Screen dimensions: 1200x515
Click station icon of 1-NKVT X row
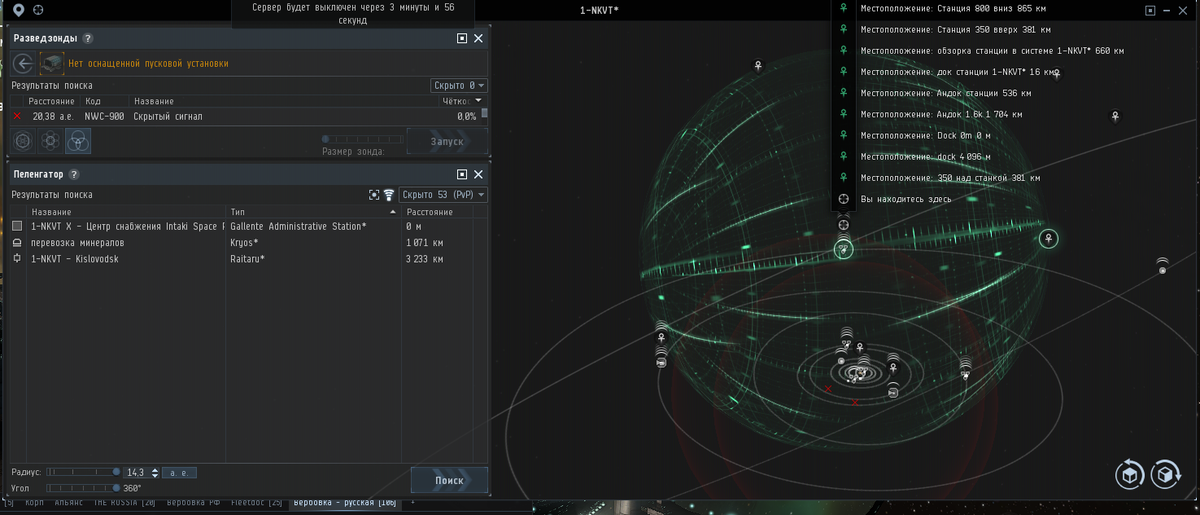tap(17, 227)
